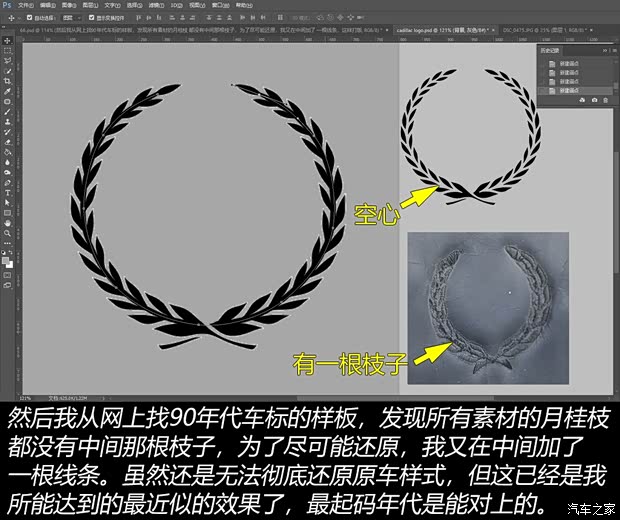
Task: Click Auto-Align Layers button in options bar
Action: (280, 18)
